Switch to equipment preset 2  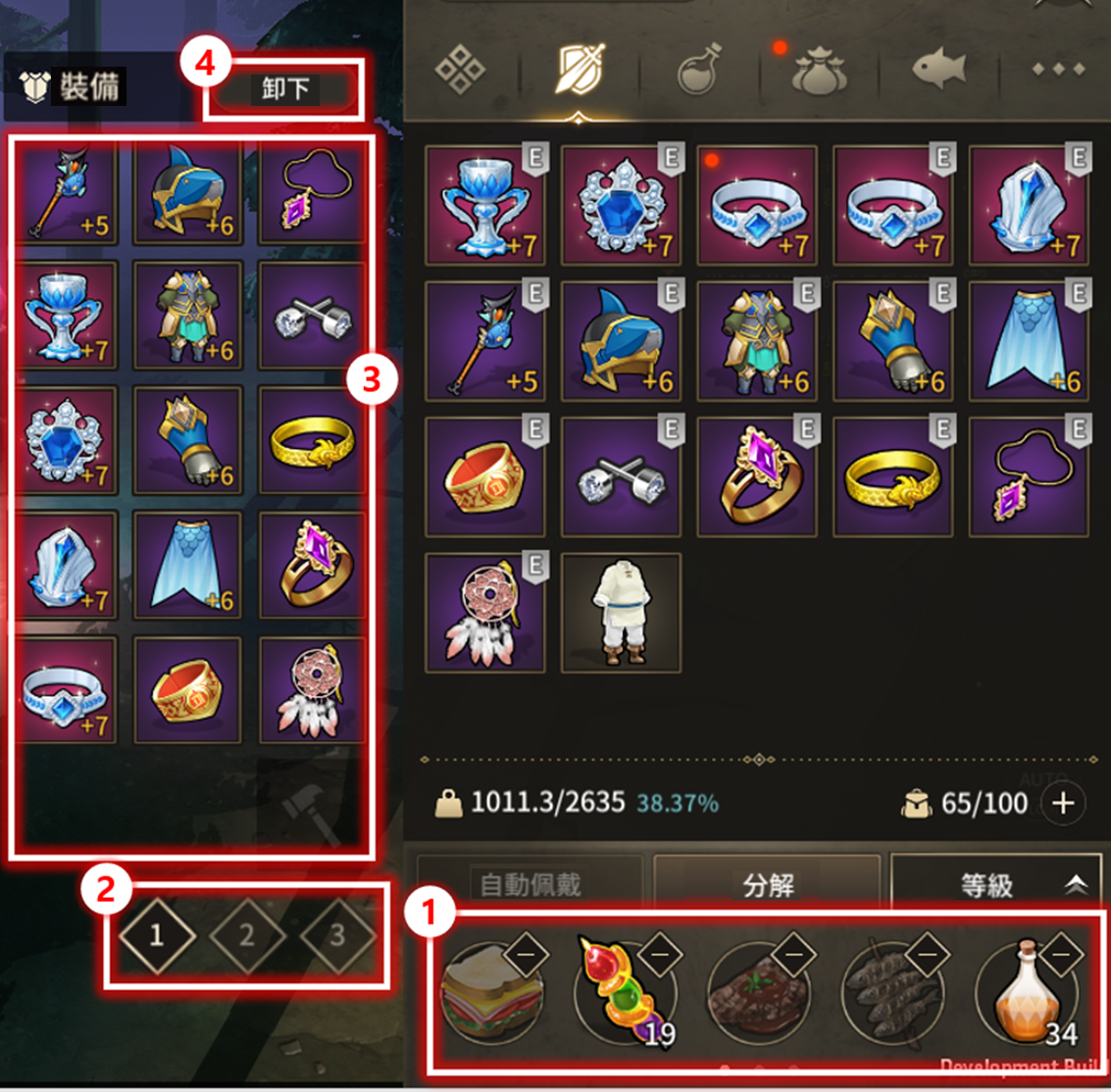click(x=247, y=935)
